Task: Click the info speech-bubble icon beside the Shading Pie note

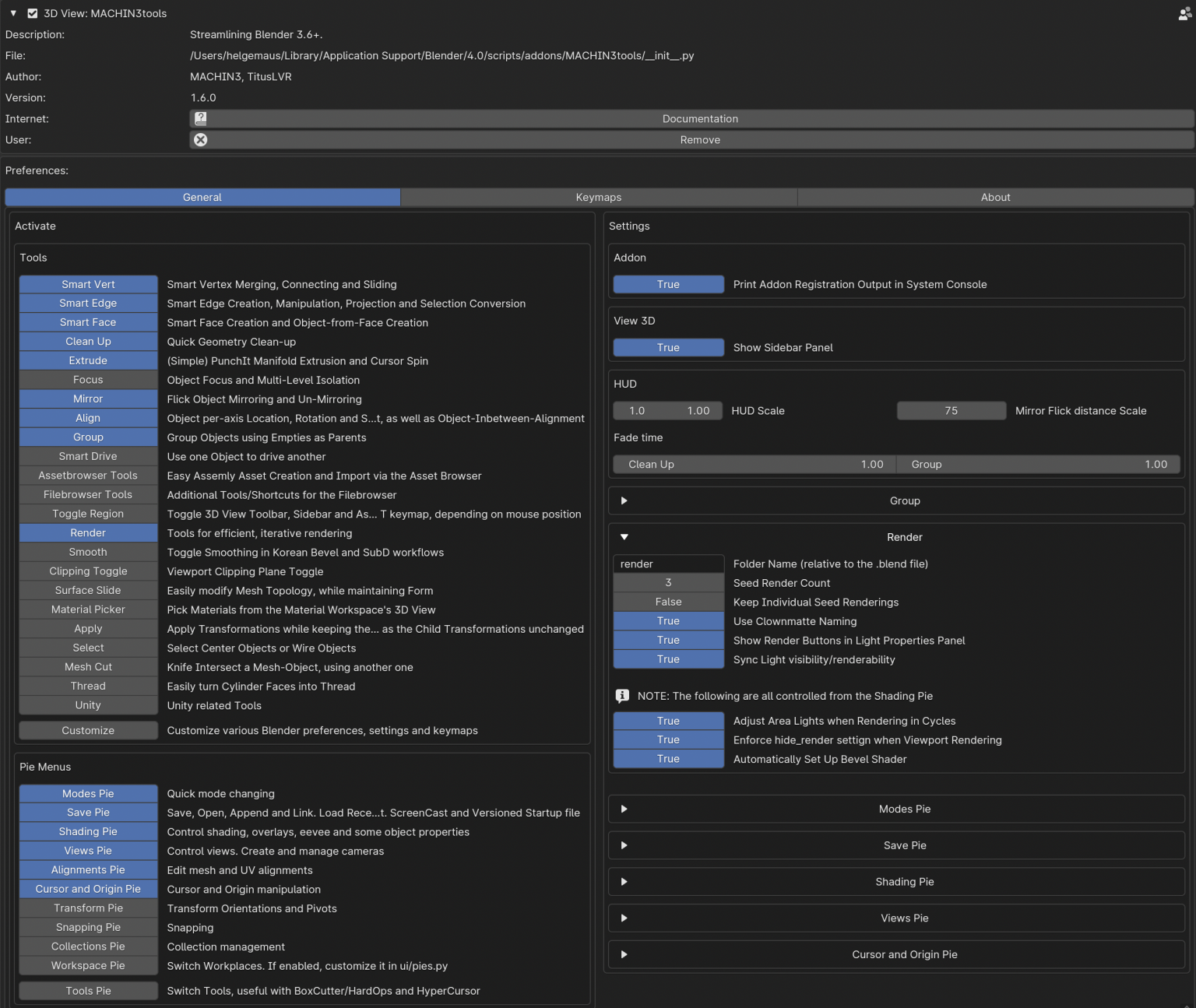Action: (x=622, y=696)
